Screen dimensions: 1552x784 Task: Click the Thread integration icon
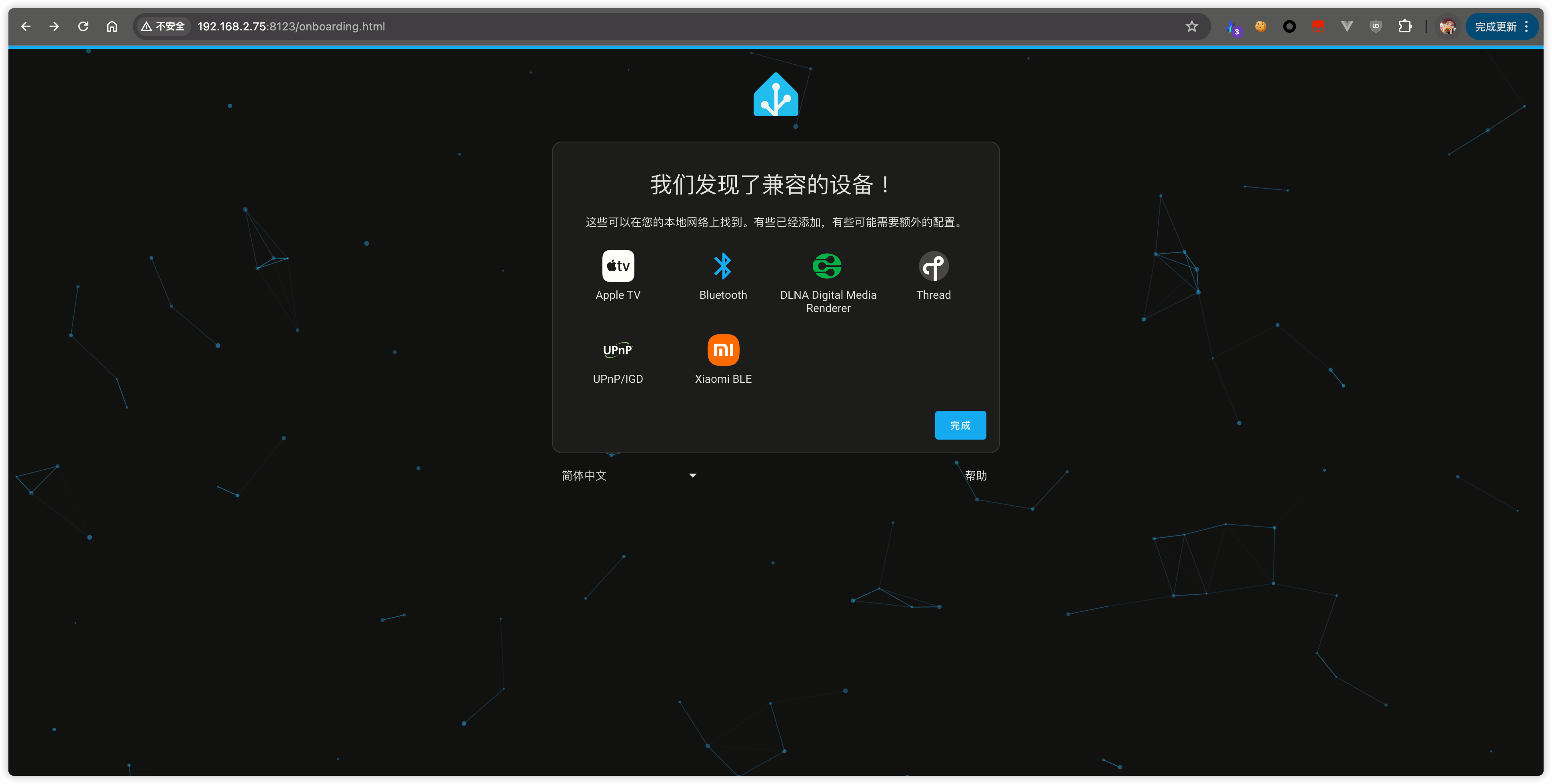click(x=933, y=266)
